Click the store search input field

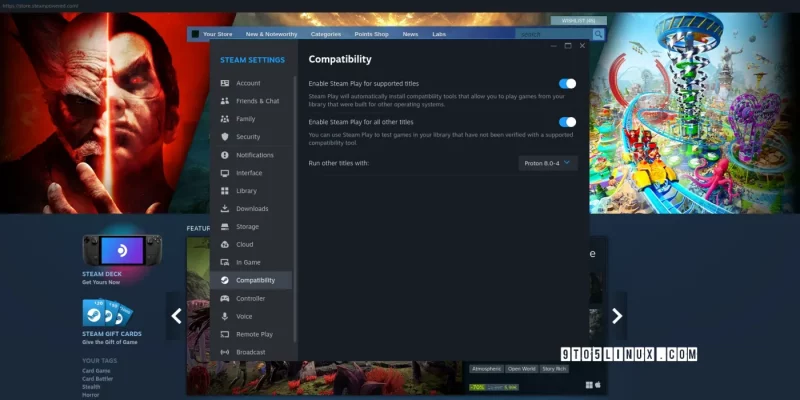554,34
